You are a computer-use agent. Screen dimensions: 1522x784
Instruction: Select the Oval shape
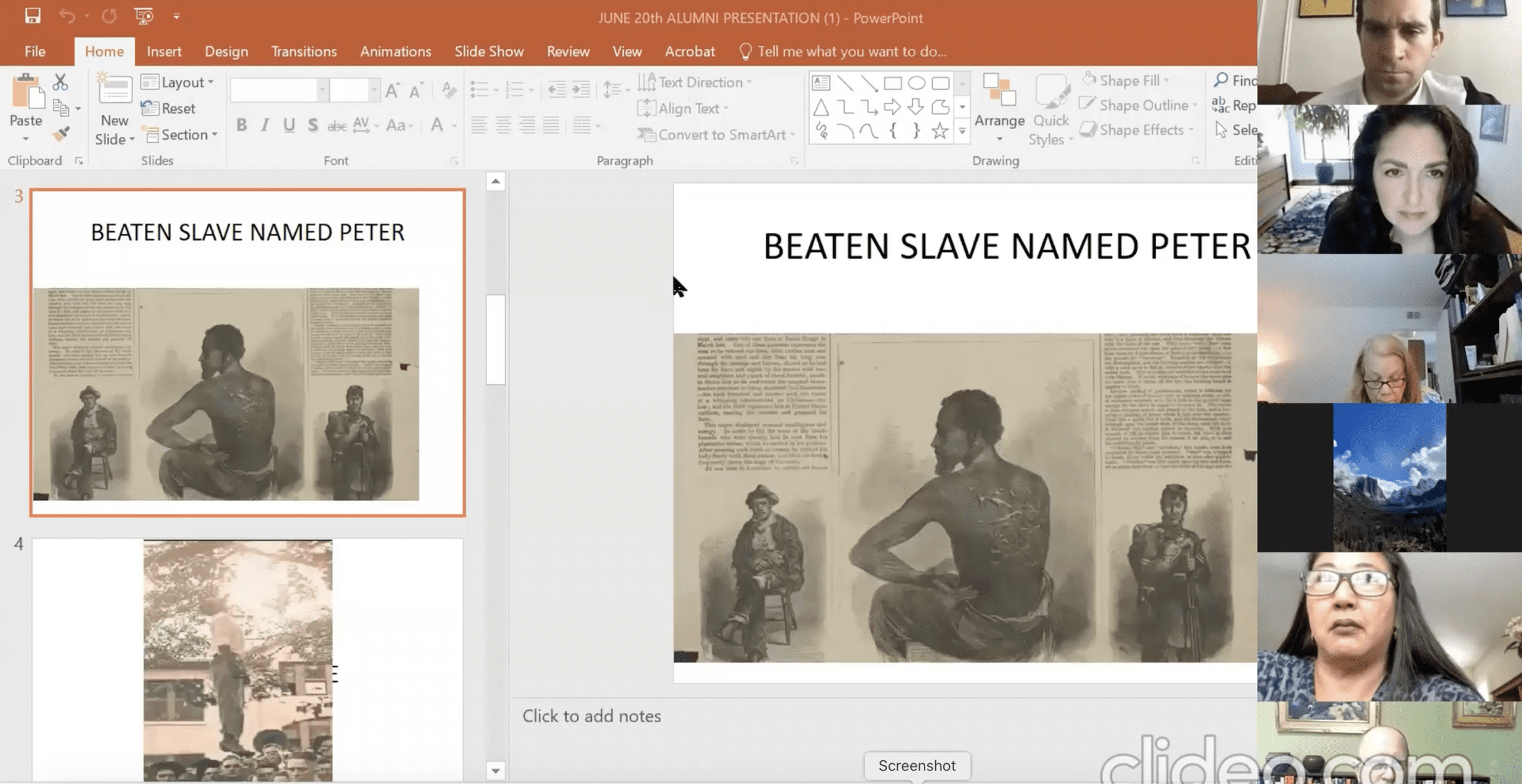(x=916, y=83)
